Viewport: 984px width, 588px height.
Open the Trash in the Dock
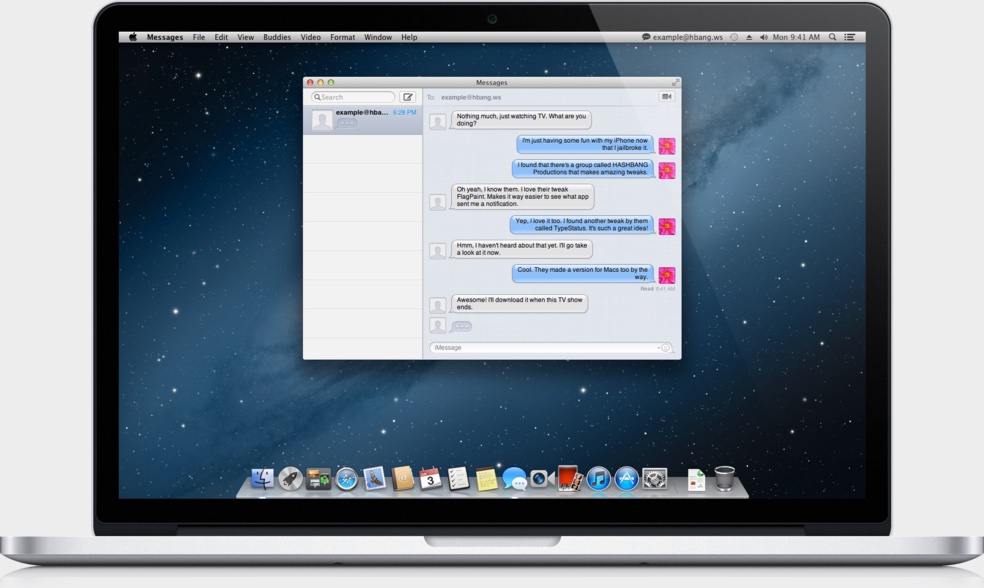click(x=724, y=479)
